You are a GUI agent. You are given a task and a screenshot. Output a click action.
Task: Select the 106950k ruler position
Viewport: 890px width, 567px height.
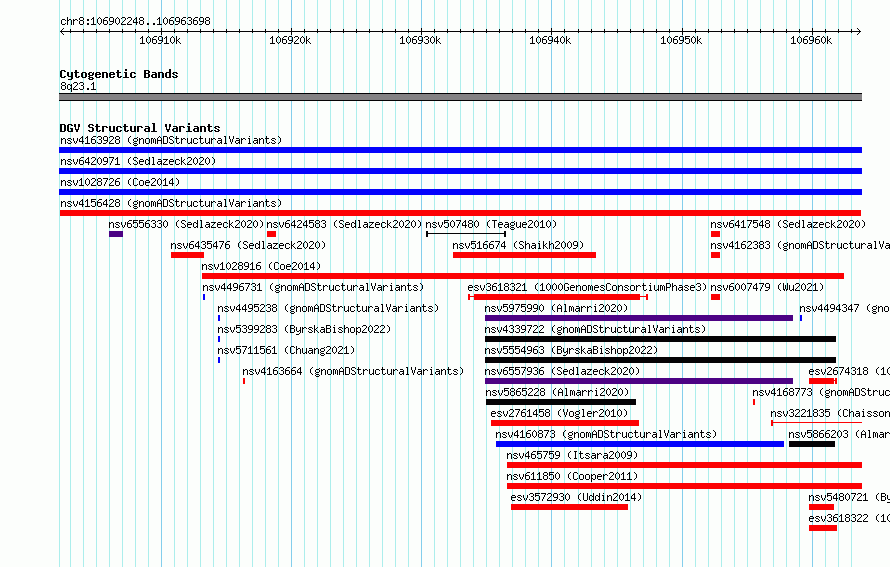pos(681,40)
